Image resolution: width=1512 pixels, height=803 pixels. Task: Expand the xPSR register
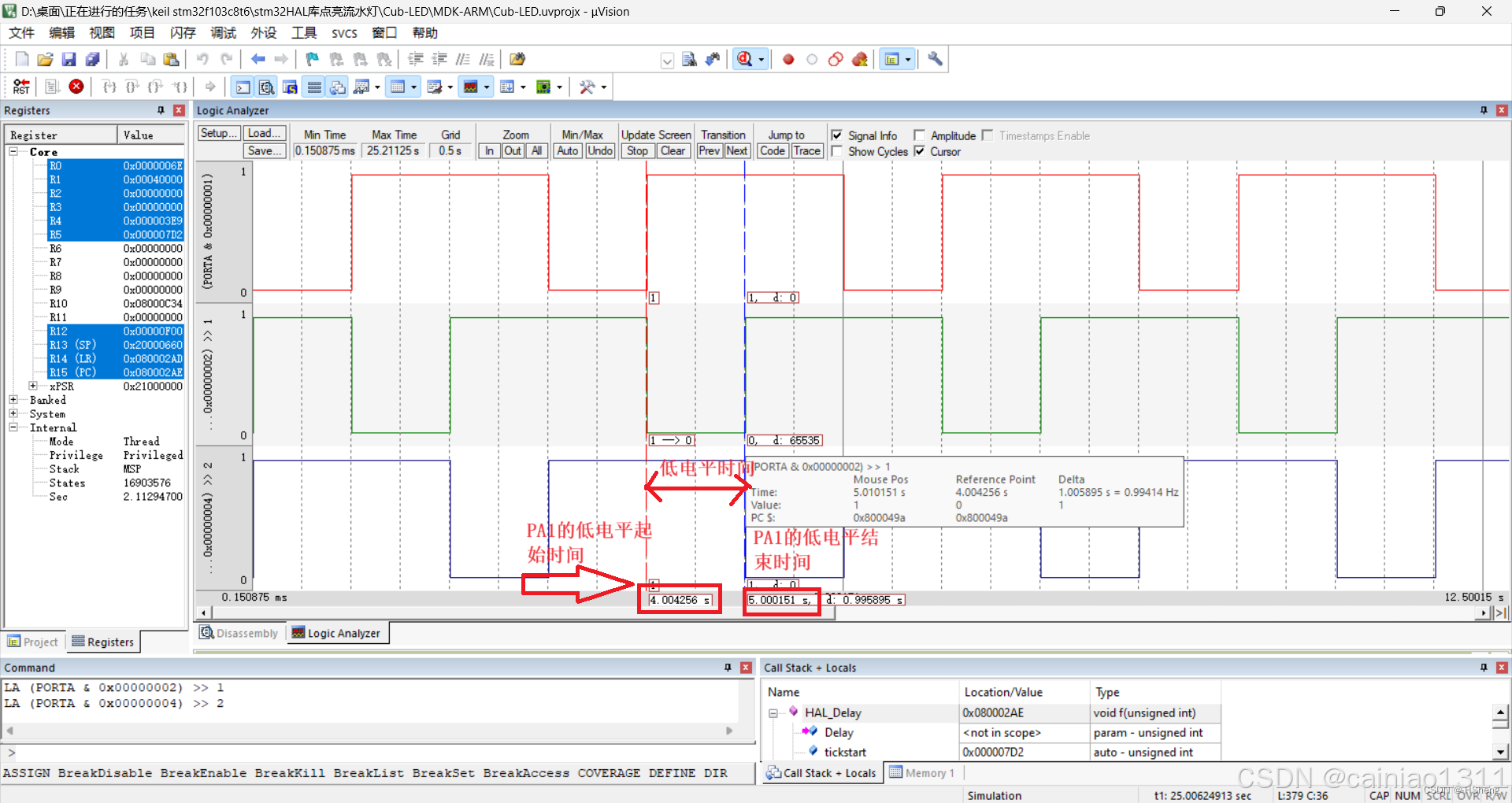coord(33,386)
